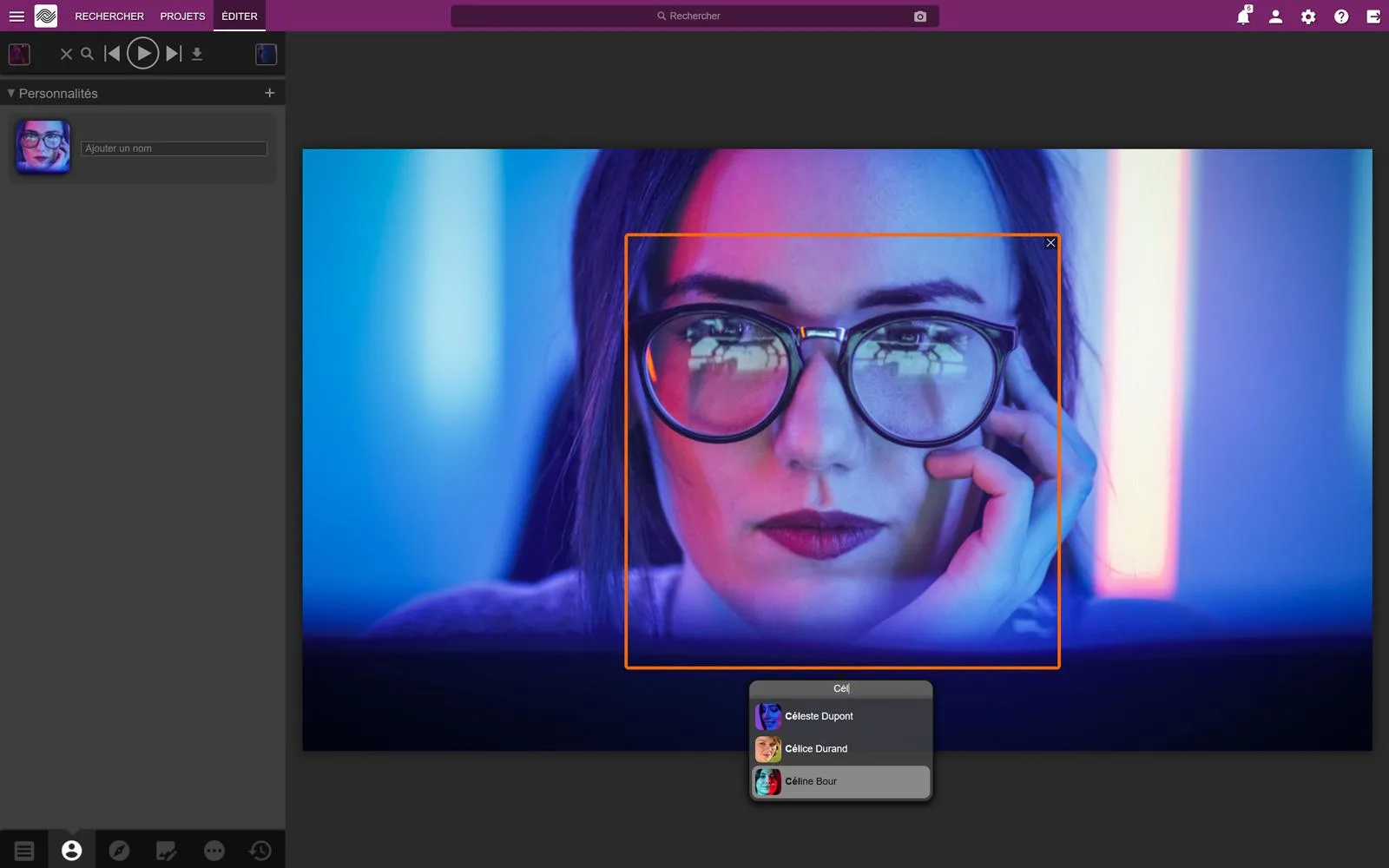This screenshot has width=1389, height=868.
Task: Open the PROJETS tab
Action: [182, 16]
